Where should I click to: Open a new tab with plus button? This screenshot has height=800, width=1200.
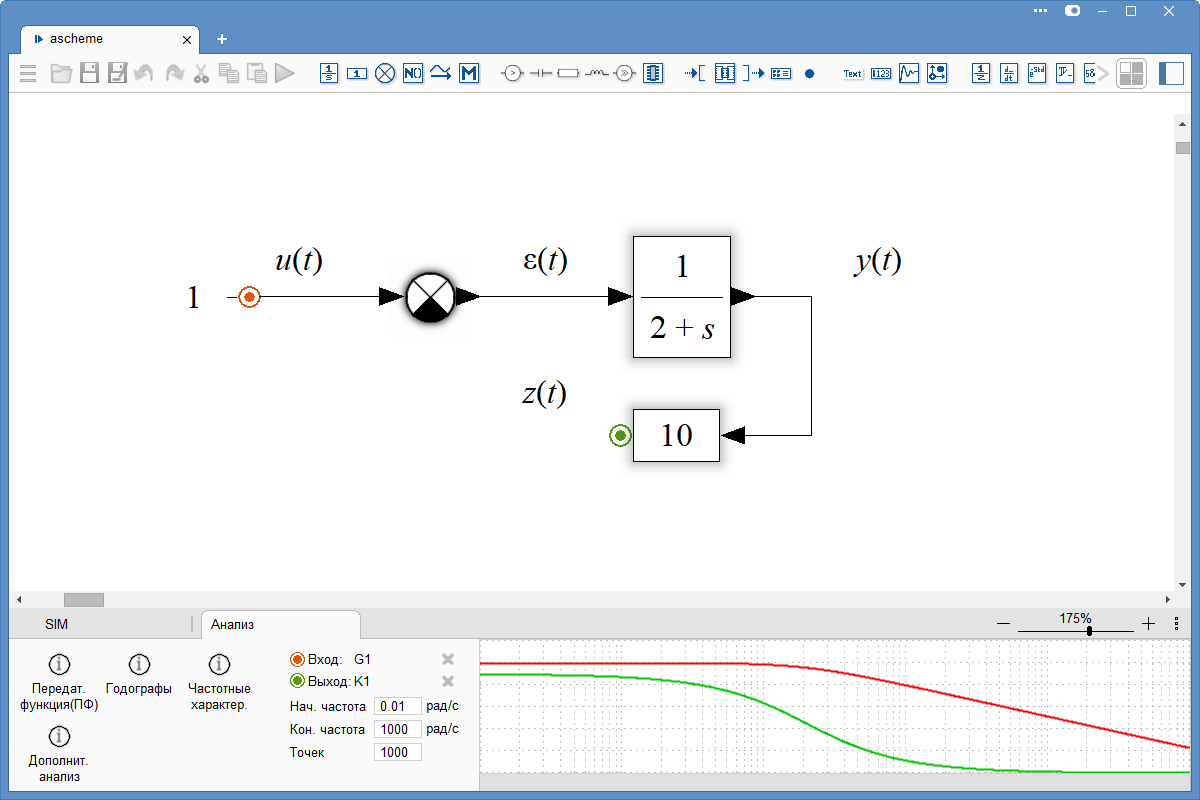click(222, 39)
